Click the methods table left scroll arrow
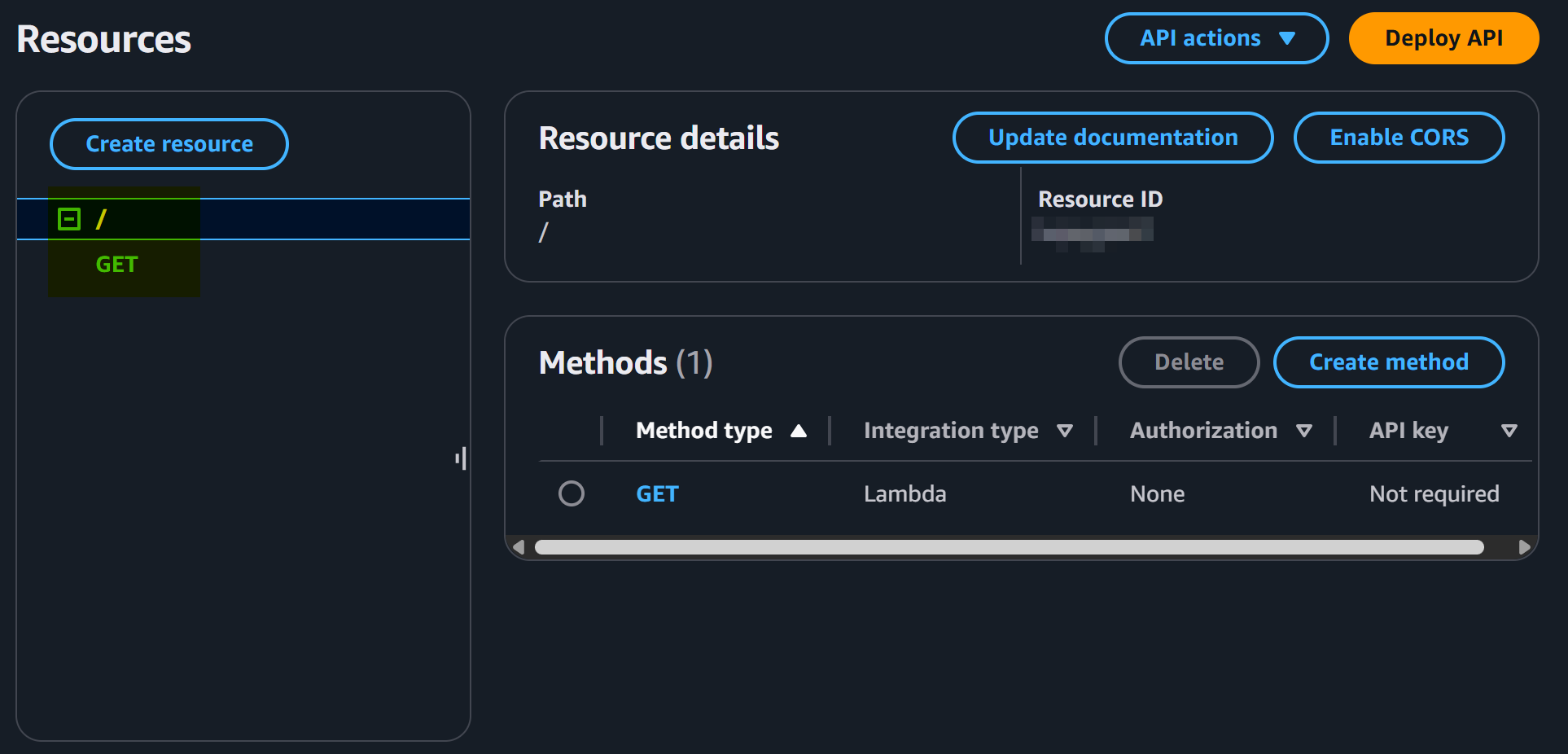 (519, 547)
